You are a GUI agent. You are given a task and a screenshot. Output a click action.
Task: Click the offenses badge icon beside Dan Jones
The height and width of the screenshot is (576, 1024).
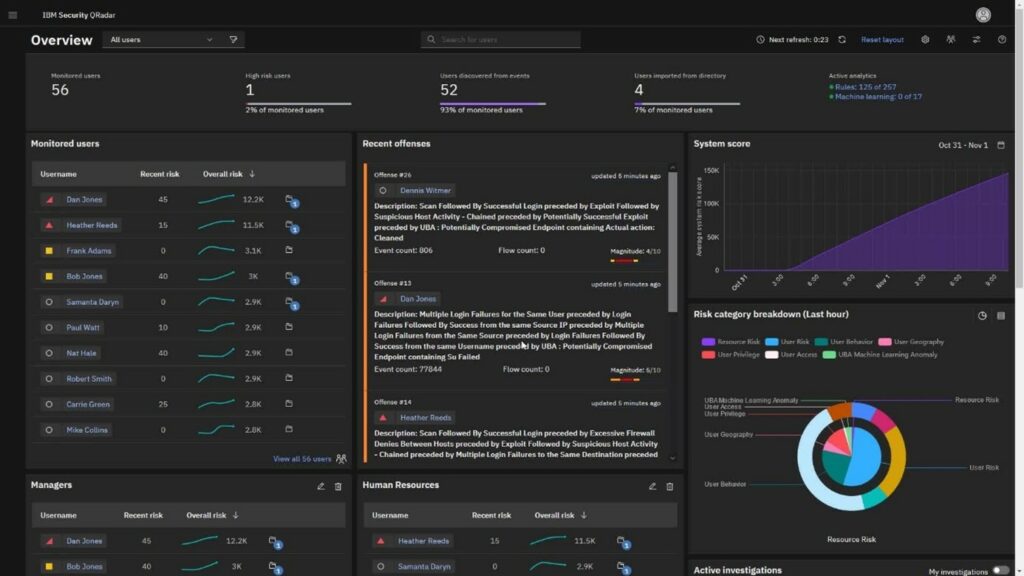tap(292, 200)
